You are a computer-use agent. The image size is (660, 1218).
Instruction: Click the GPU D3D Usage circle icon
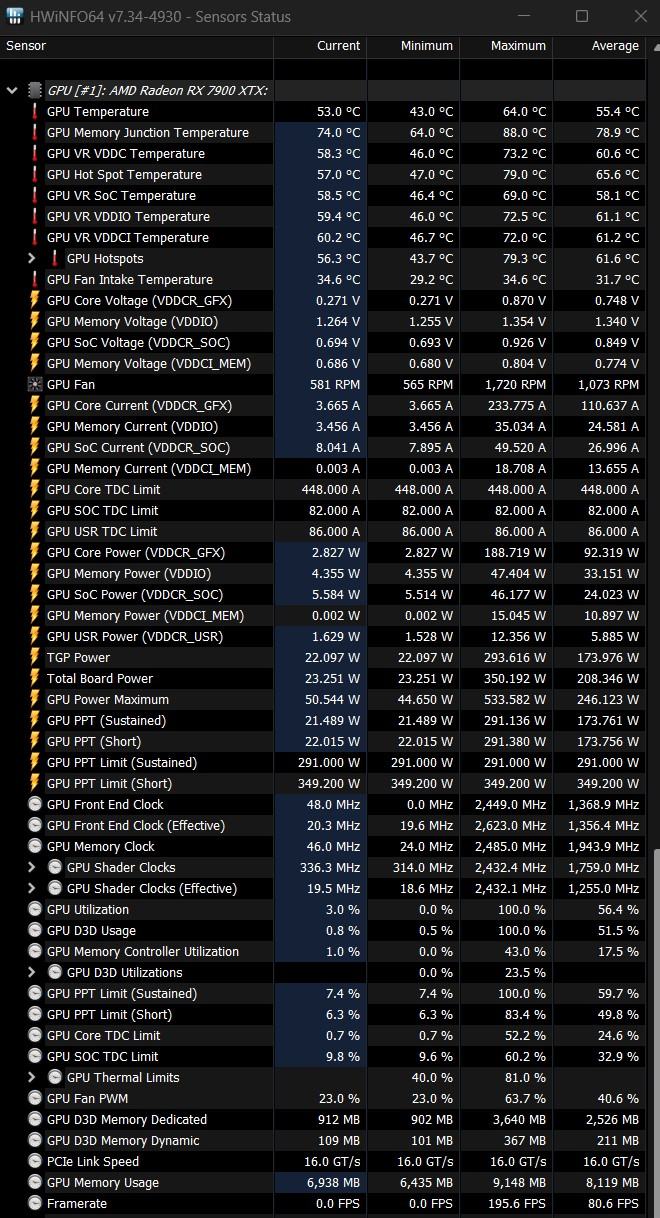tap(35, 930)
